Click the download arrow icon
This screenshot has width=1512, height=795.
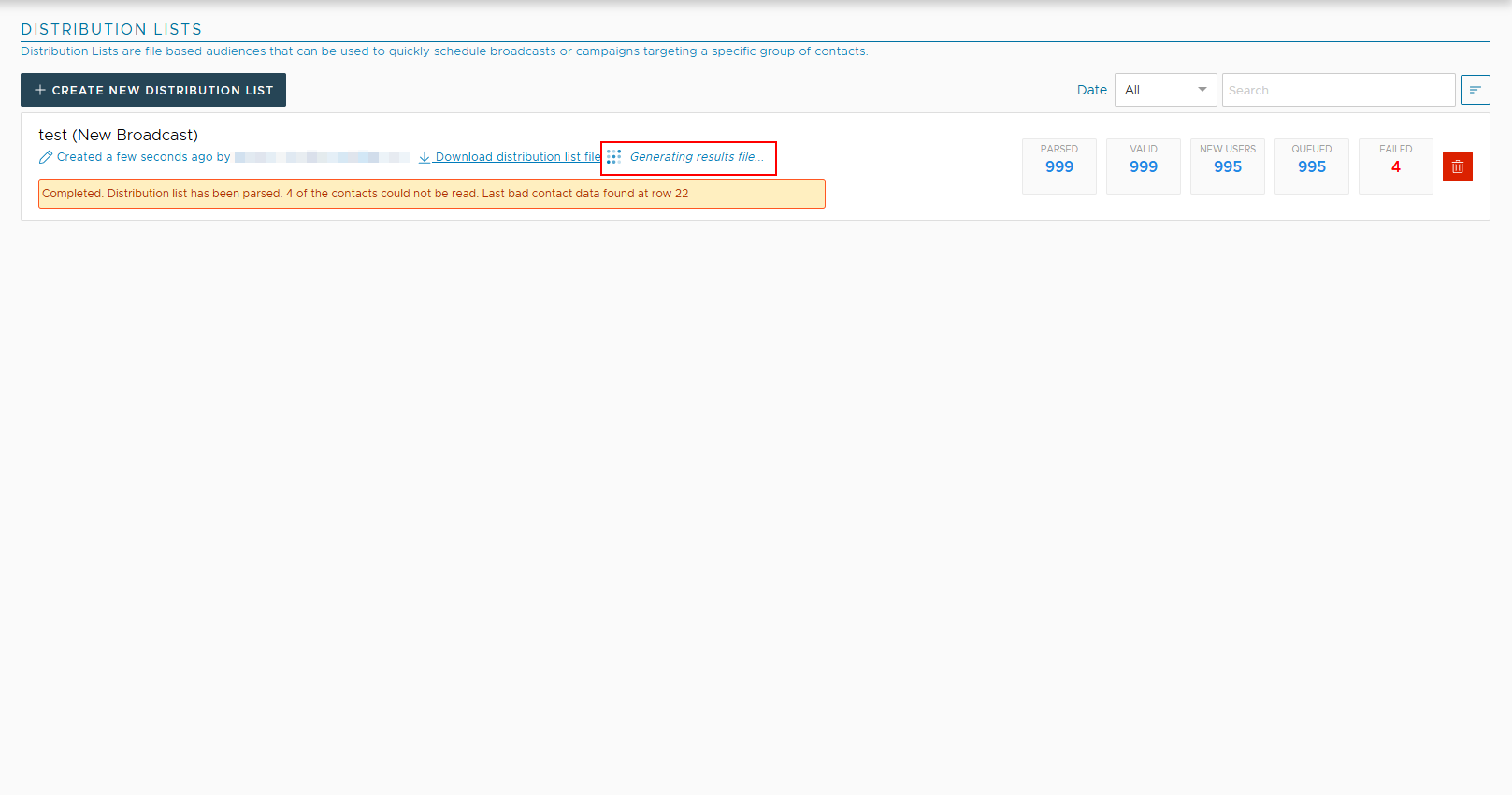click(x=425, y=157)
